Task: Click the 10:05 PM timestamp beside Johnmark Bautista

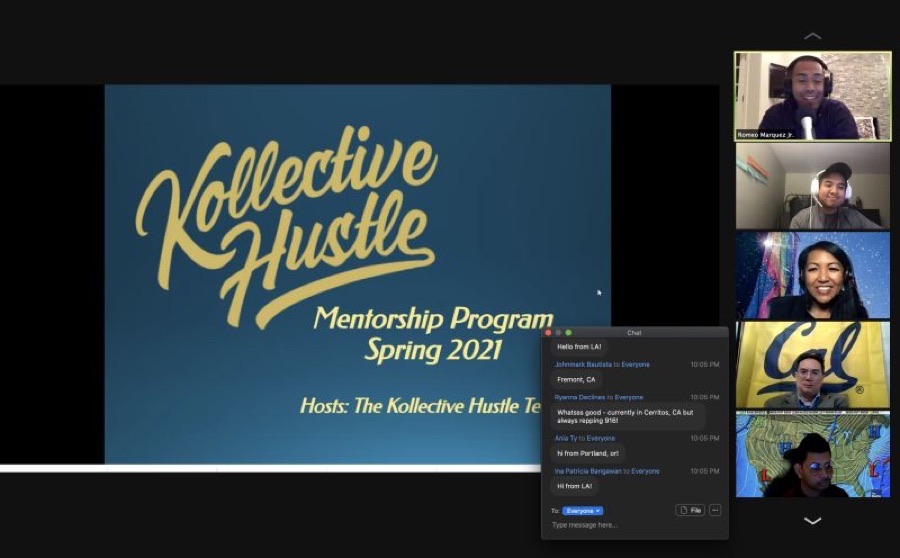Action: point(704,365)
